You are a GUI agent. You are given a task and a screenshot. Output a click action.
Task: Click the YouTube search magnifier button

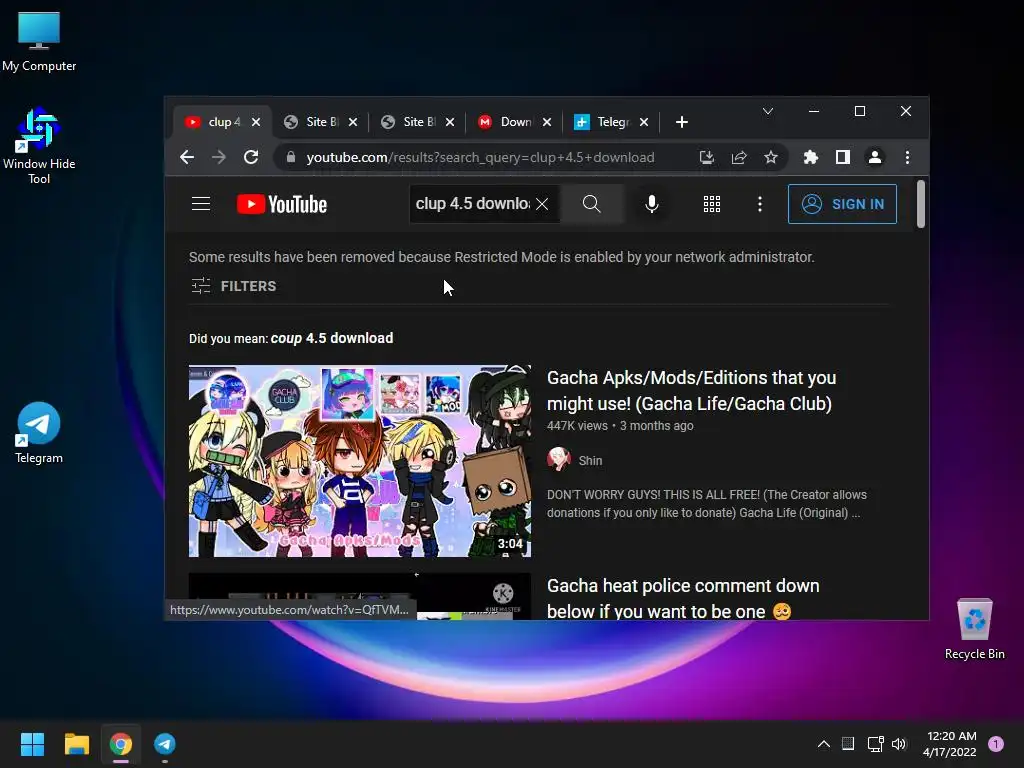(x=591, y=204)
